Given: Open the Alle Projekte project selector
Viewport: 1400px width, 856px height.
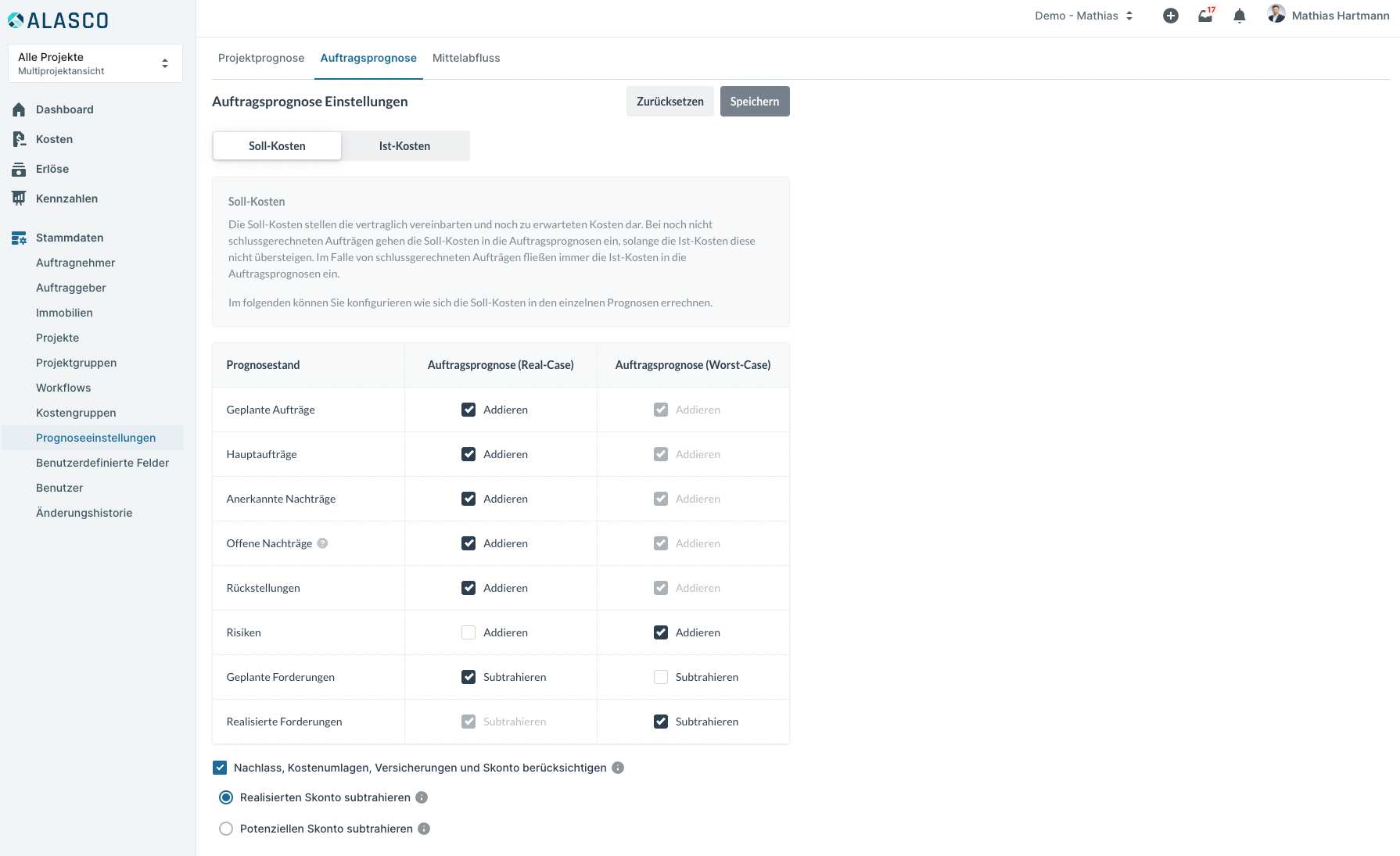Looking at the screenshot, I should click(95, 63).
